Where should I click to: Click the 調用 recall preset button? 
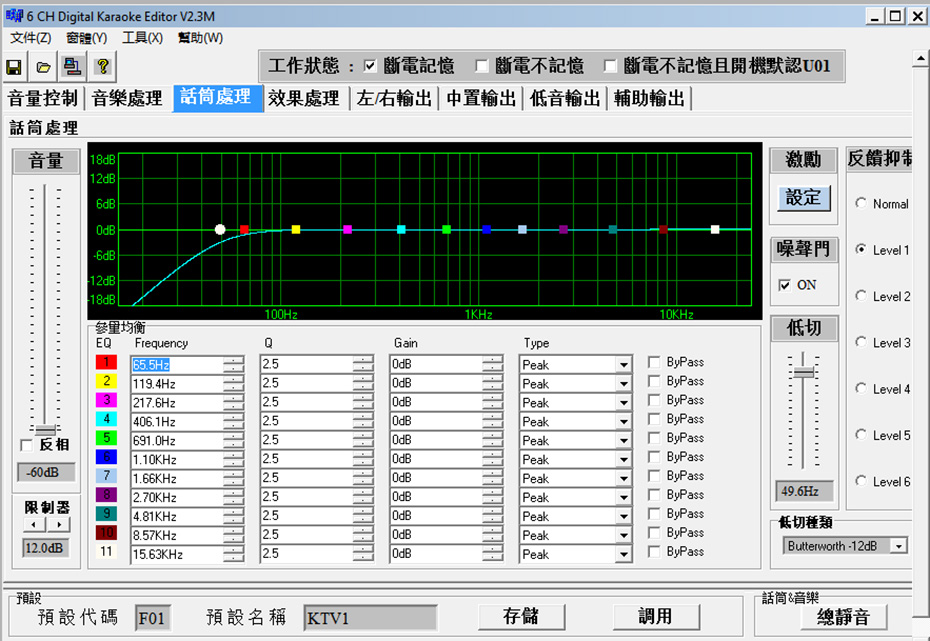click(x=656, y=617)
